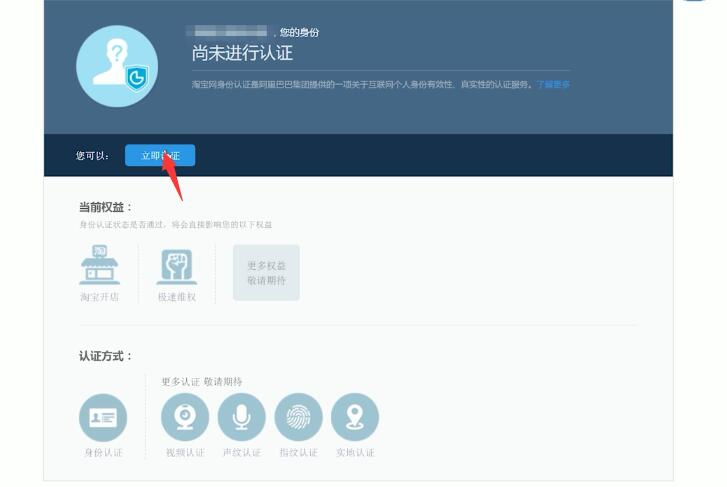Image resolution: width=727 pixels, height=487 pixels.
Task: Click the 您的身份 text
Action: 300,32
